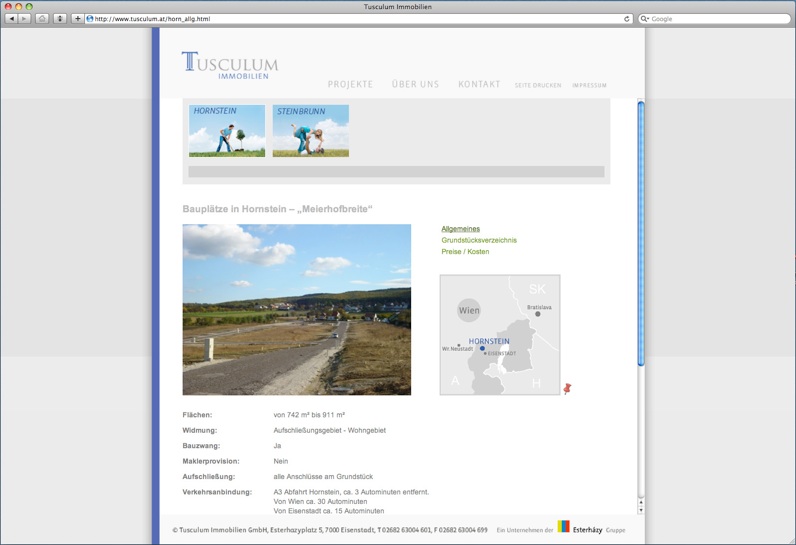
Task: Click 'Ein Unternehmen der' footer text
Action: pos(525,530)
